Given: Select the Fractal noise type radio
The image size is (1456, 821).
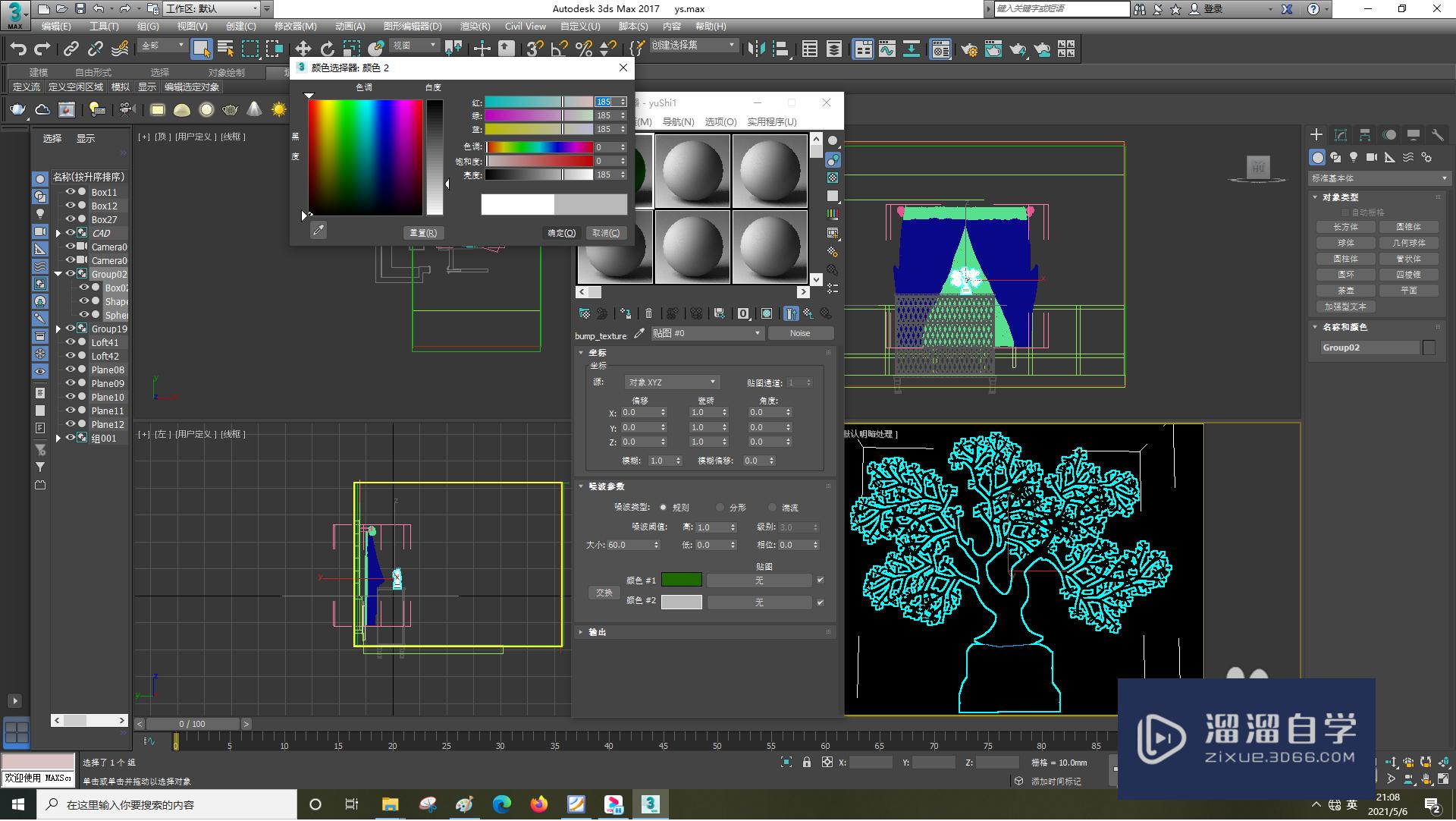Looking at the screenshot, I should [x=720, y=508].
